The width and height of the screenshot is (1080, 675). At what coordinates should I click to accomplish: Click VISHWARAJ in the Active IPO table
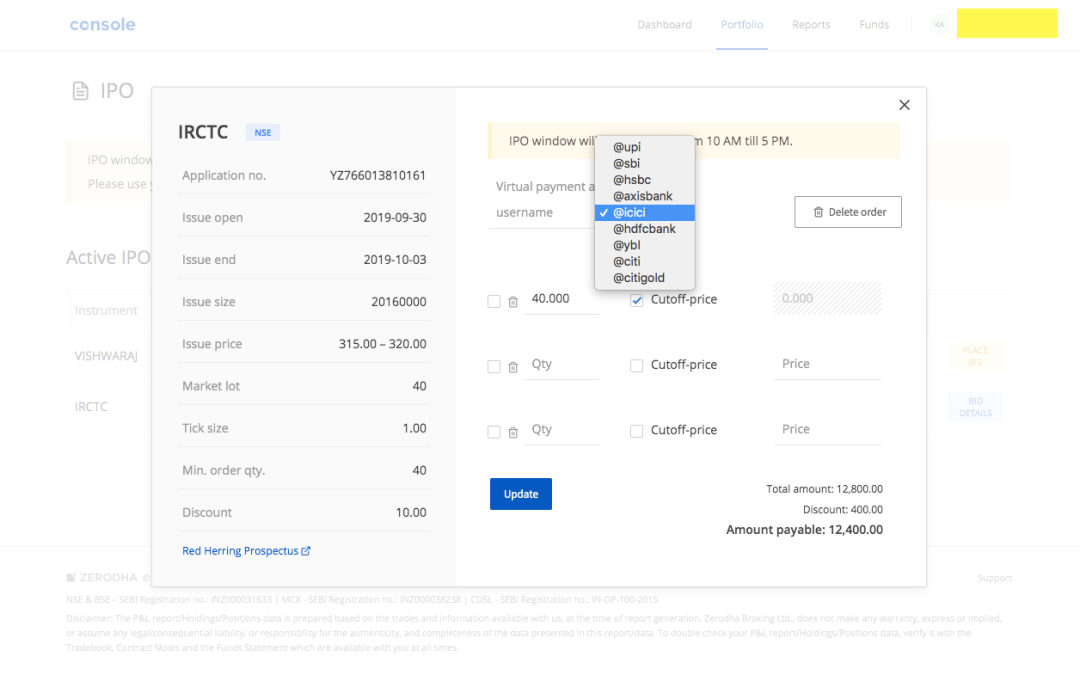(106, 356)
